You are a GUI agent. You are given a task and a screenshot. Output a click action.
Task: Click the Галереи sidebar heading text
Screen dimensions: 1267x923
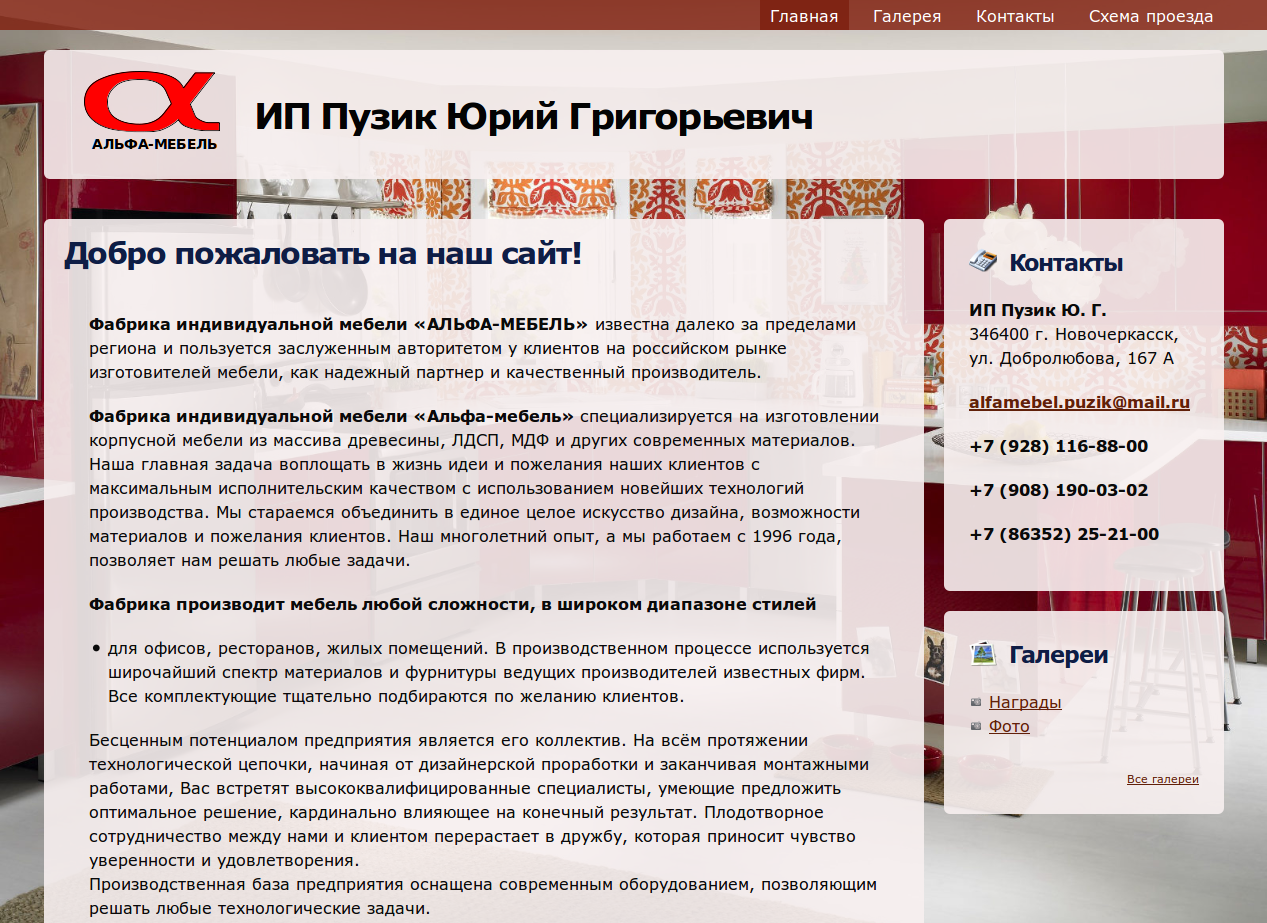click(1058, 655)
